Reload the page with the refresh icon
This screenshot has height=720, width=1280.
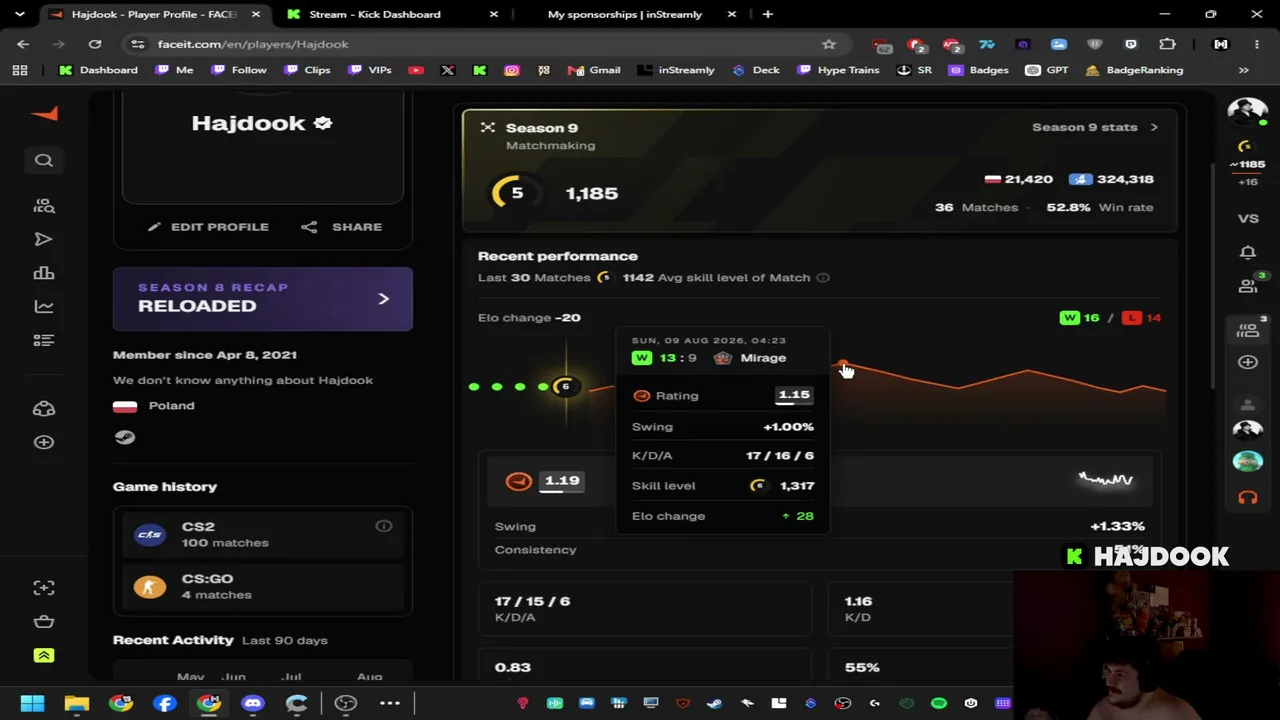(x=95, y=44)
